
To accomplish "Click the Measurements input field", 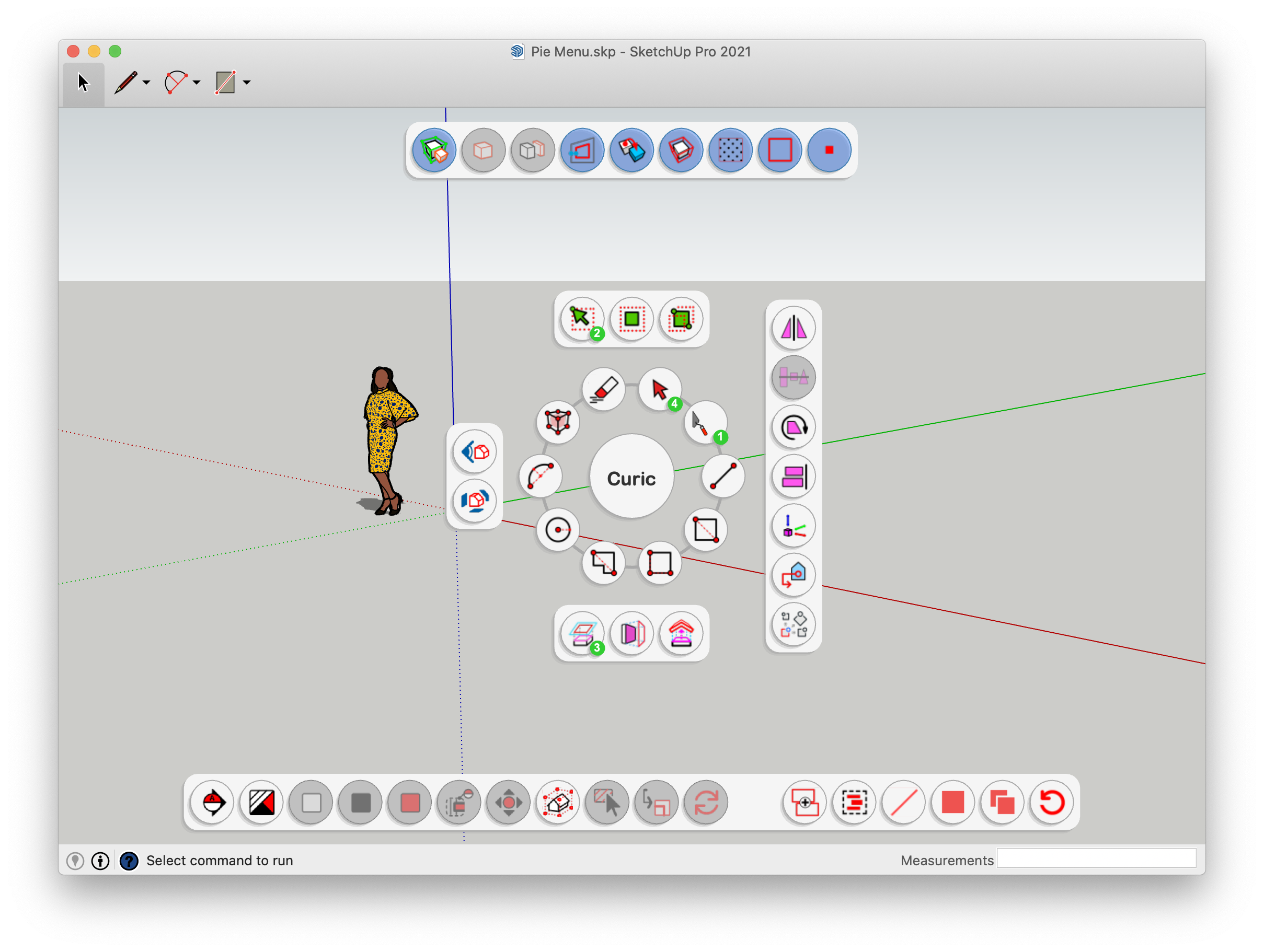I will point(1096,859).
